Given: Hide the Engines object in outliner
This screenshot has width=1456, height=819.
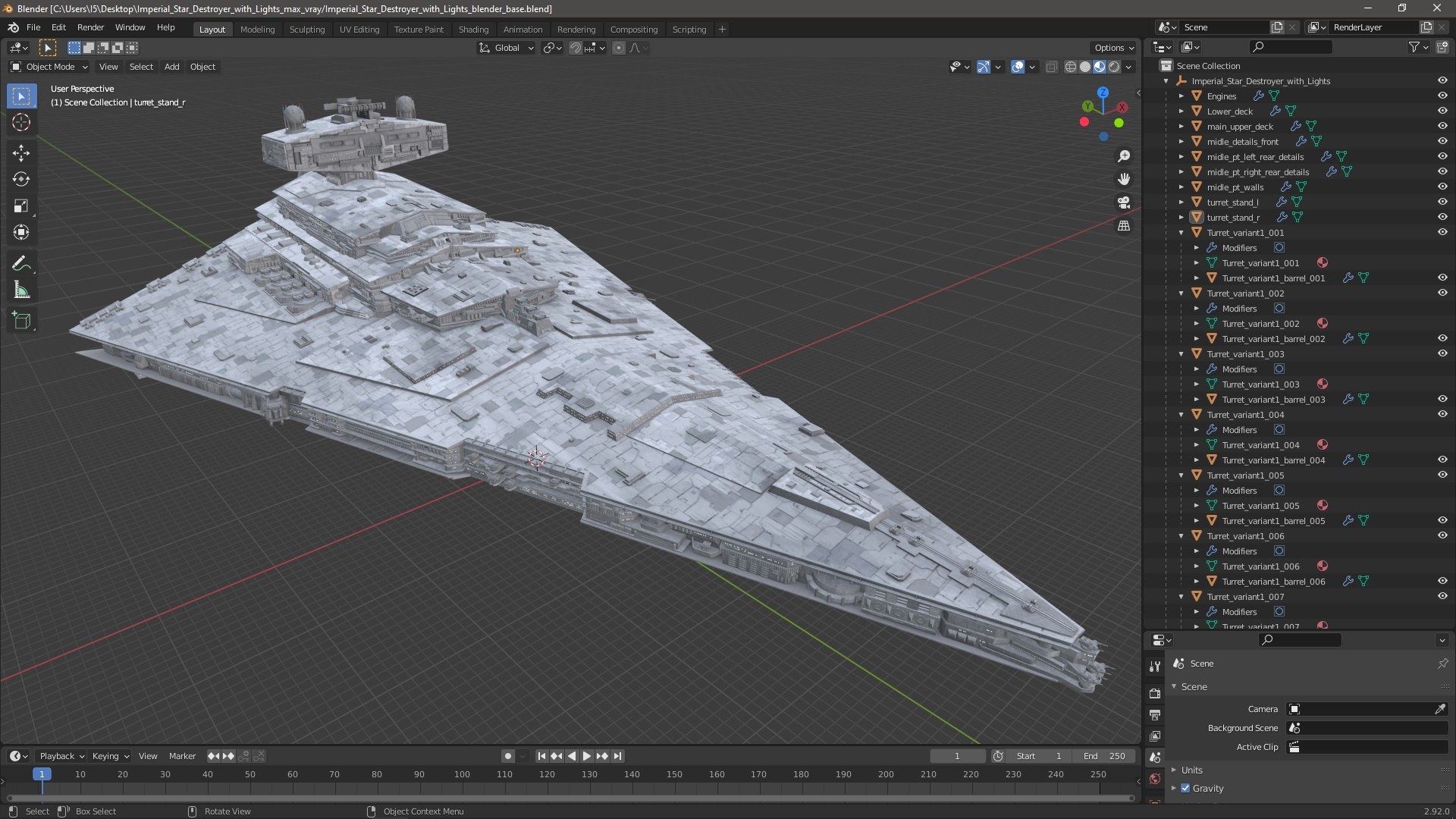Looking at the screenshot, I should pos(1442,96).
